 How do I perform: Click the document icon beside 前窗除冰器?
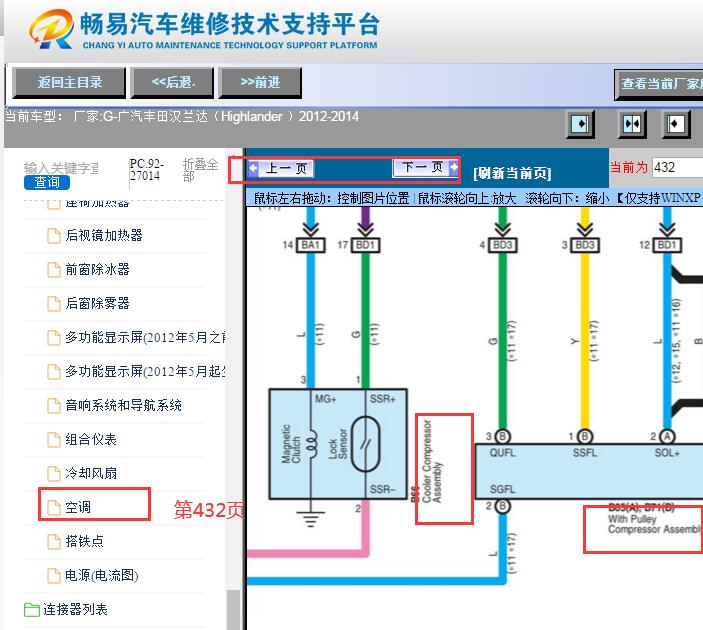click(54, 269)
